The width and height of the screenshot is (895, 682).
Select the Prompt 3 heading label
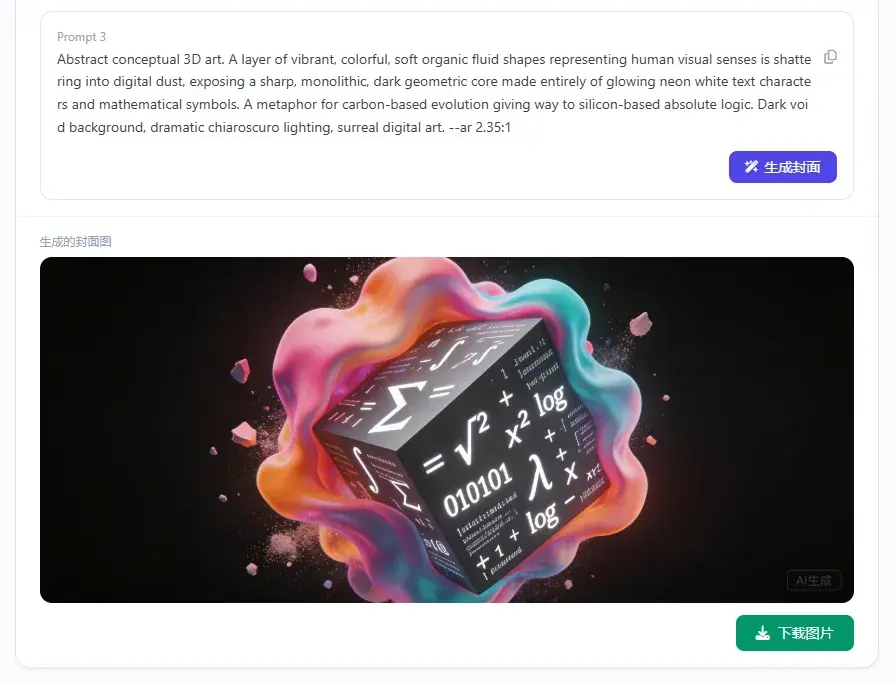[81, 37]
